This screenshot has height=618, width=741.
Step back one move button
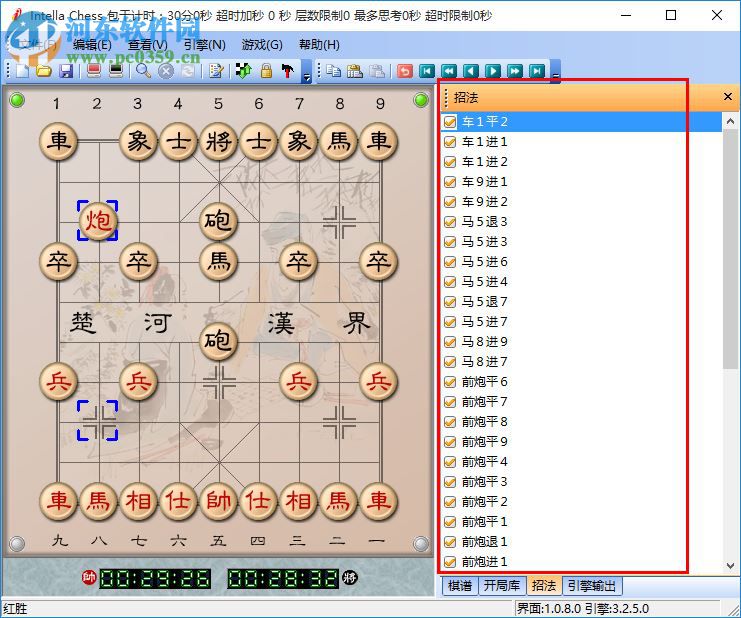(x=471, y=71)
